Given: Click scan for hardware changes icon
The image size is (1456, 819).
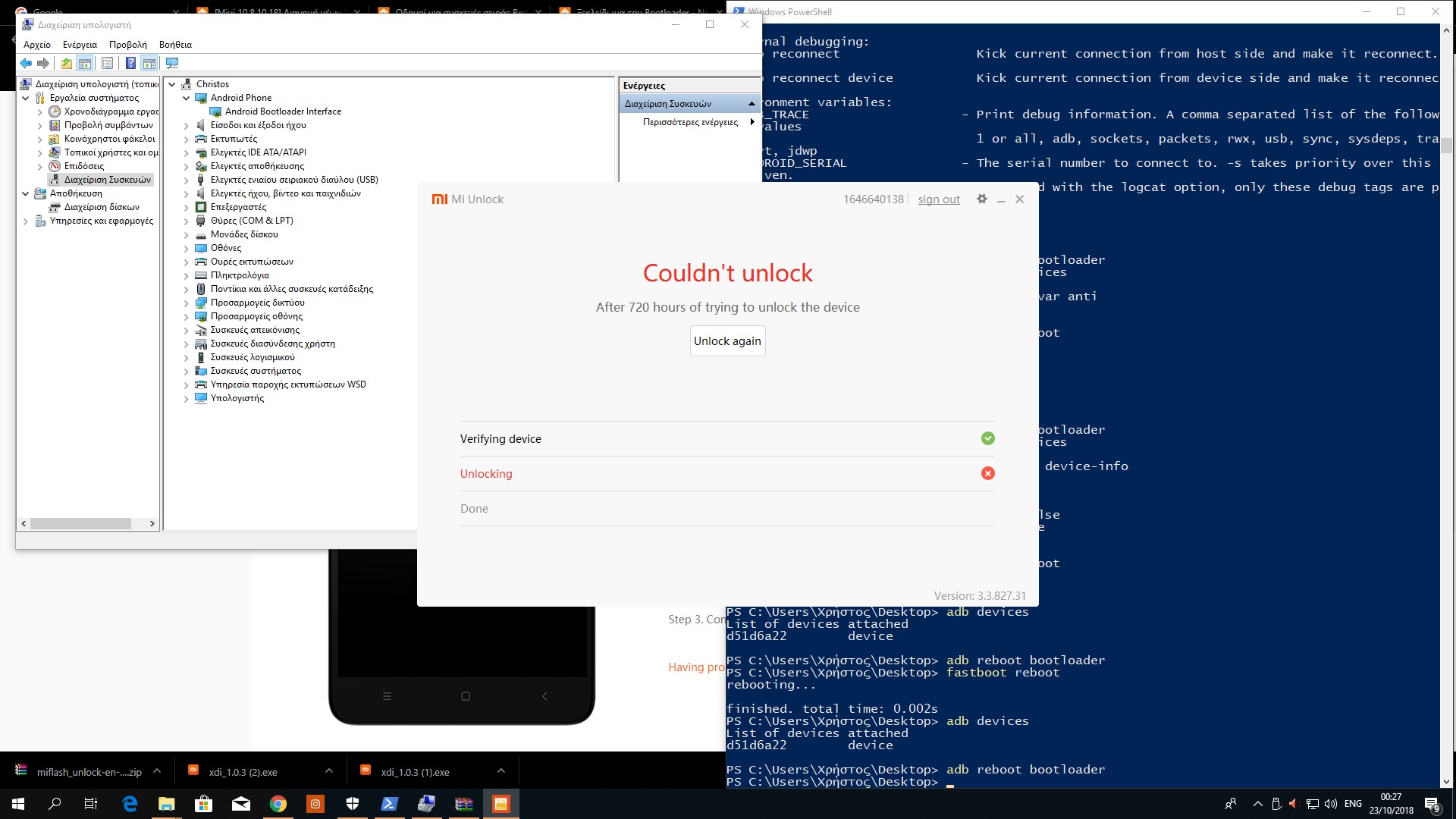Looking at the screenshot, I should pos(172,64).
